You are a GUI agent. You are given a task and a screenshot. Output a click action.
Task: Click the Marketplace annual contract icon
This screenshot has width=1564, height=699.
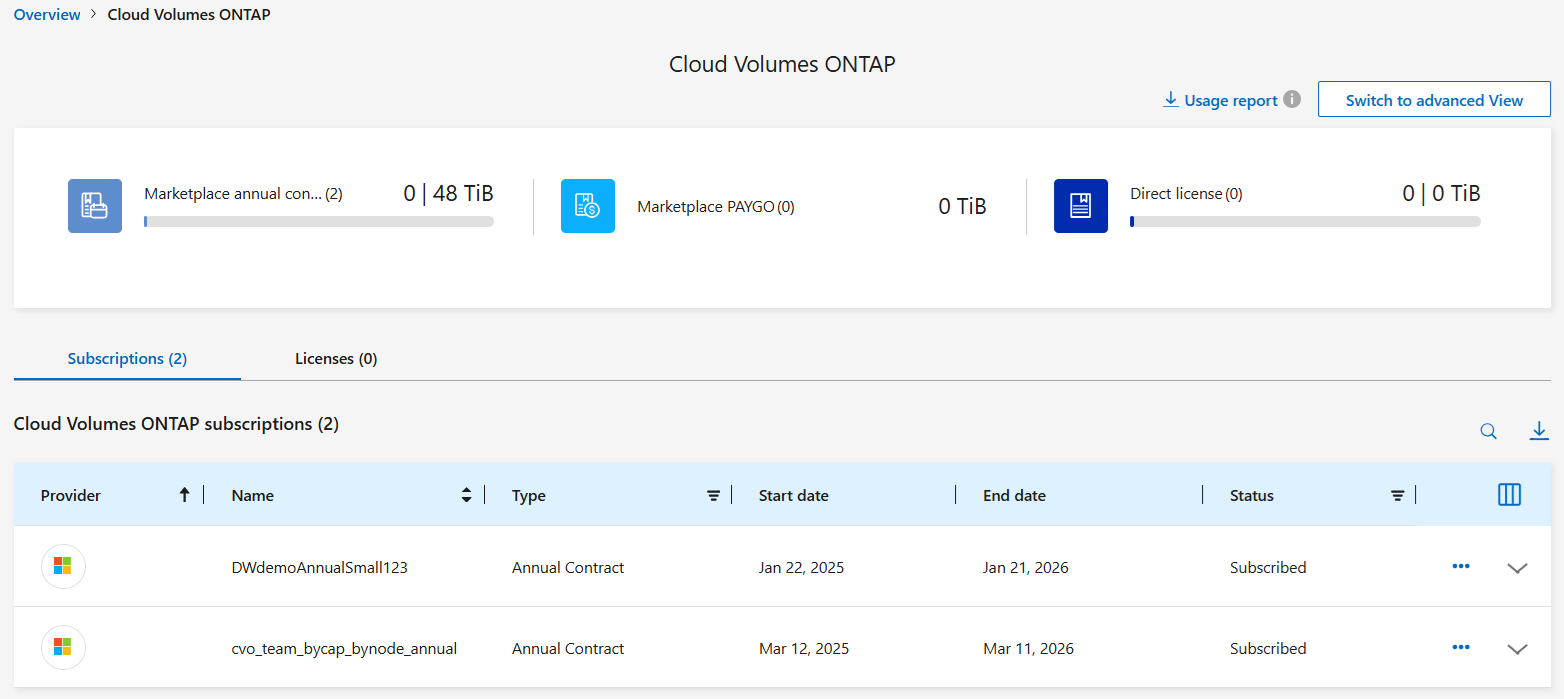95,206
